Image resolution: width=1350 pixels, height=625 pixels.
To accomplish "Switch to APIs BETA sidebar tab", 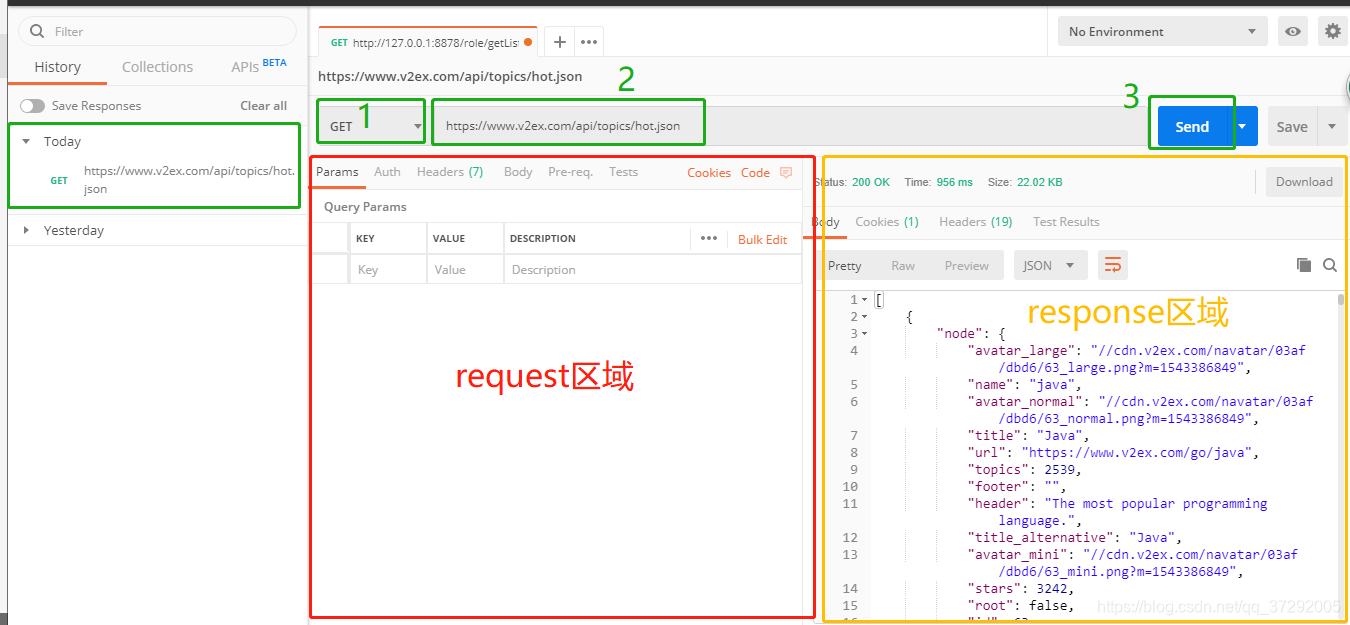I will point(259,66).
